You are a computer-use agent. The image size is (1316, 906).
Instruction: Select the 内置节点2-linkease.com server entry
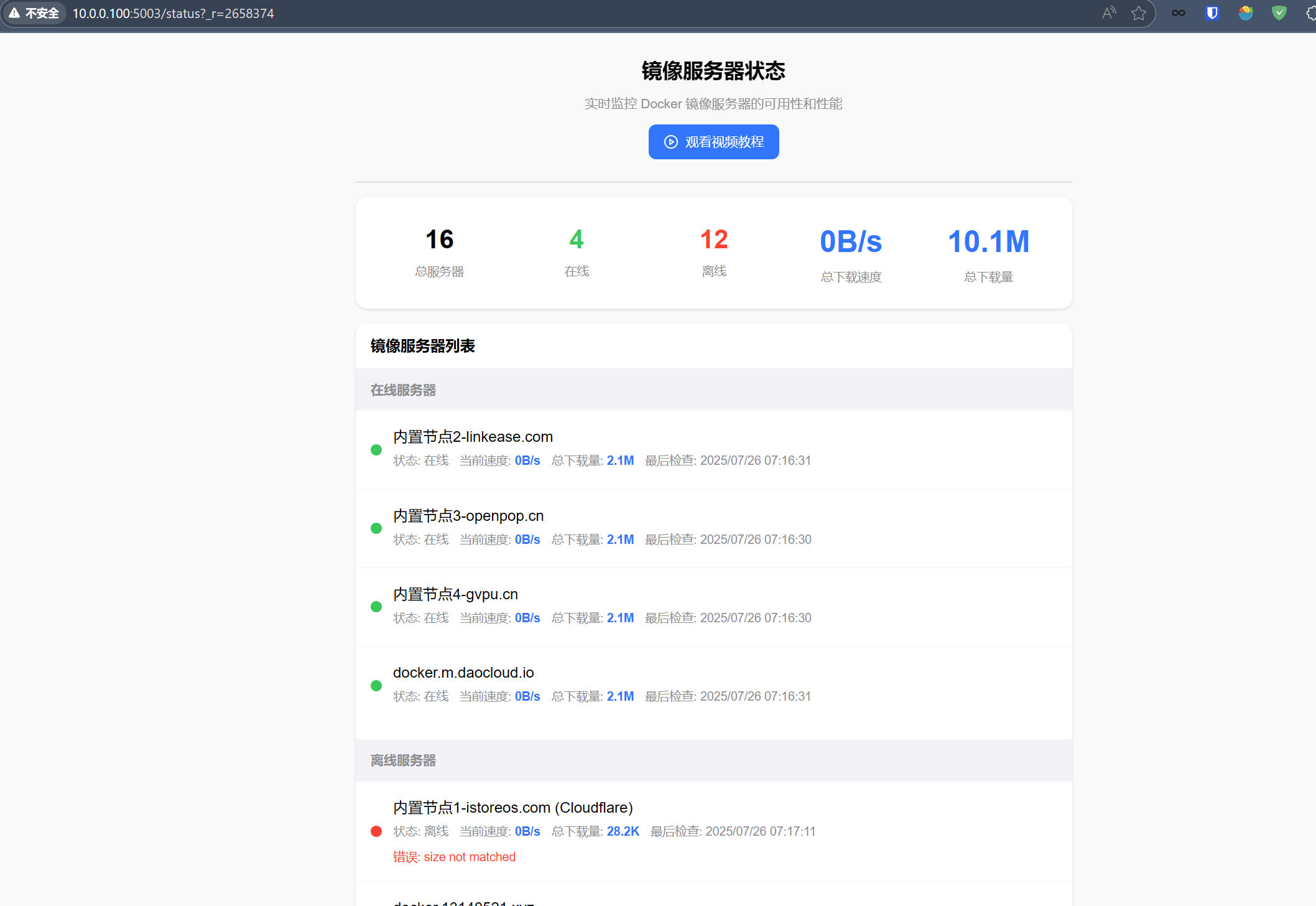point(473,437)
